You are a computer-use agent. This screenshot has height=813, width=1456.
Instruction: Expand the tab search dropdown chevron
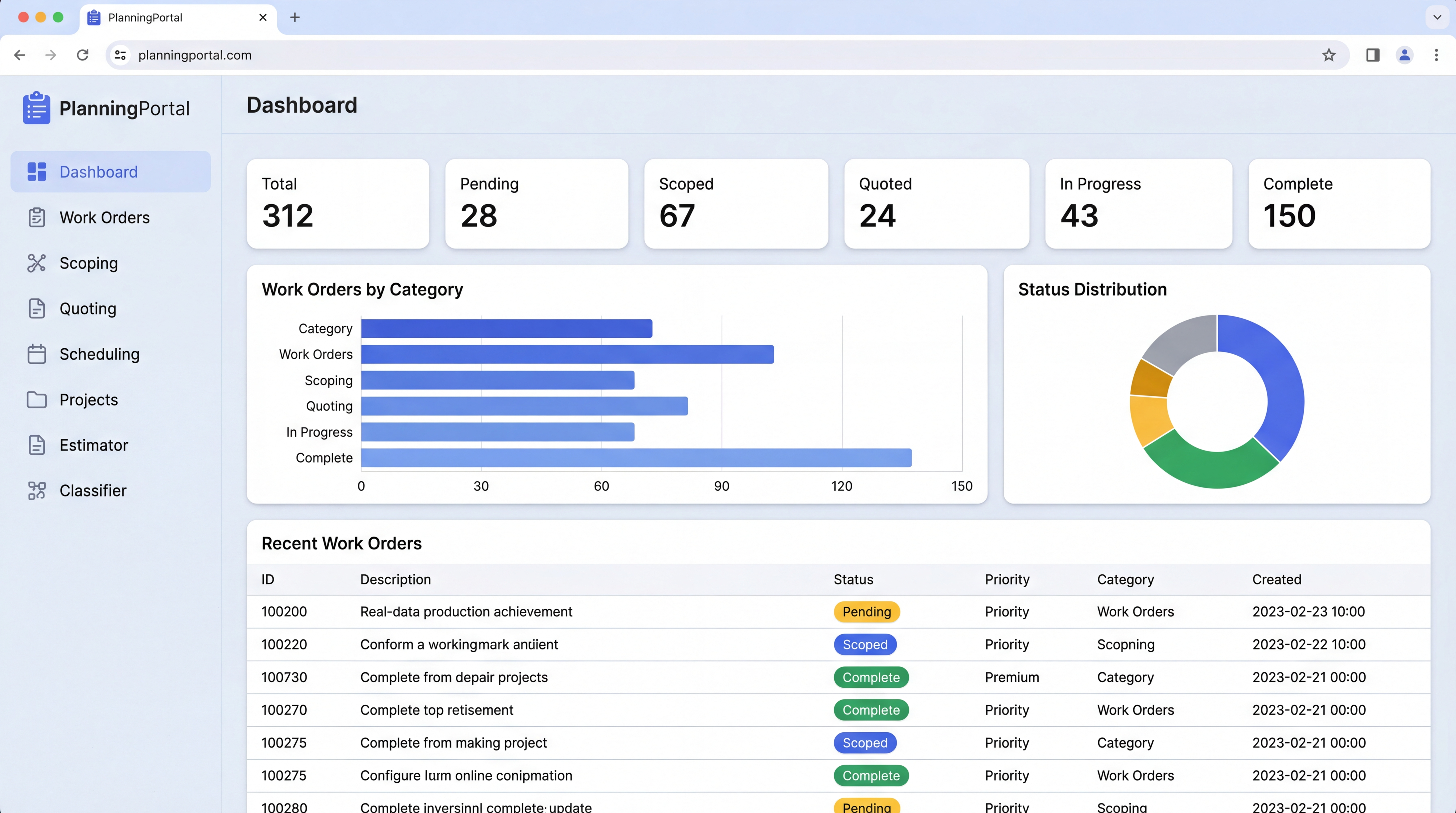[1437, 17]
